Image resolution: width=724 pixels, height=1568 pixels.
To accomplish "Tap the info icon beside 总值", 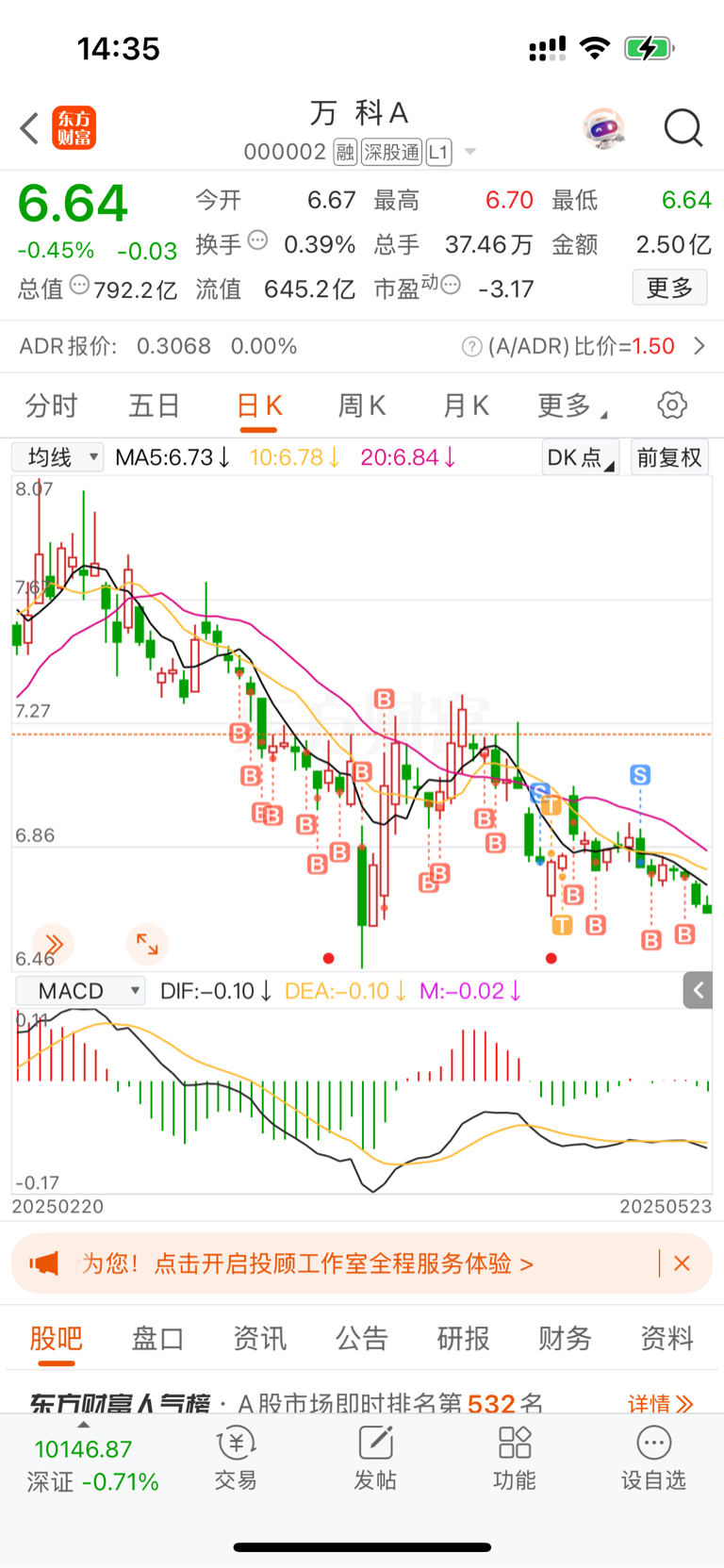I will click(80, 284).
